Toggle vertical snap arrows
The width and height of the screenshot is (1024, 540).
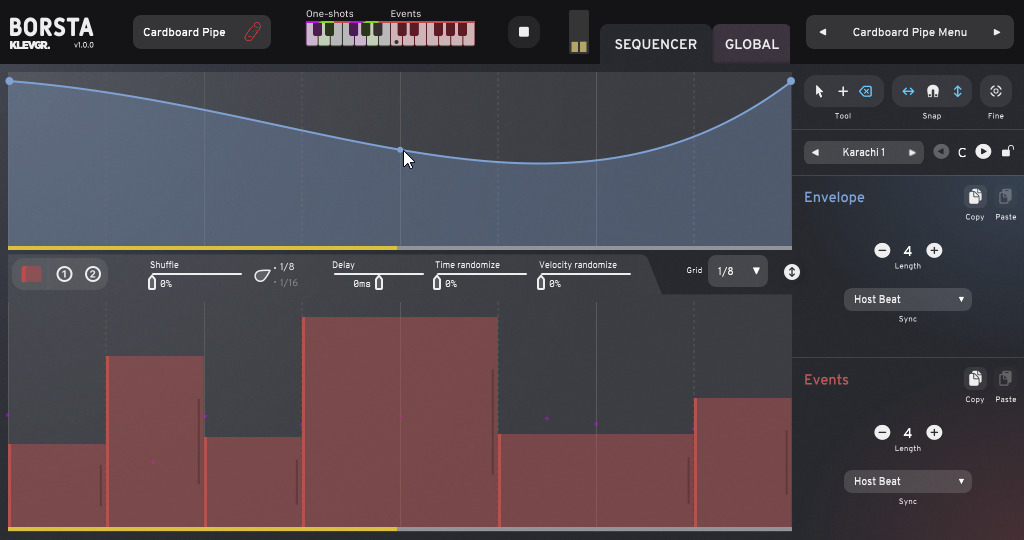point(957,91)
